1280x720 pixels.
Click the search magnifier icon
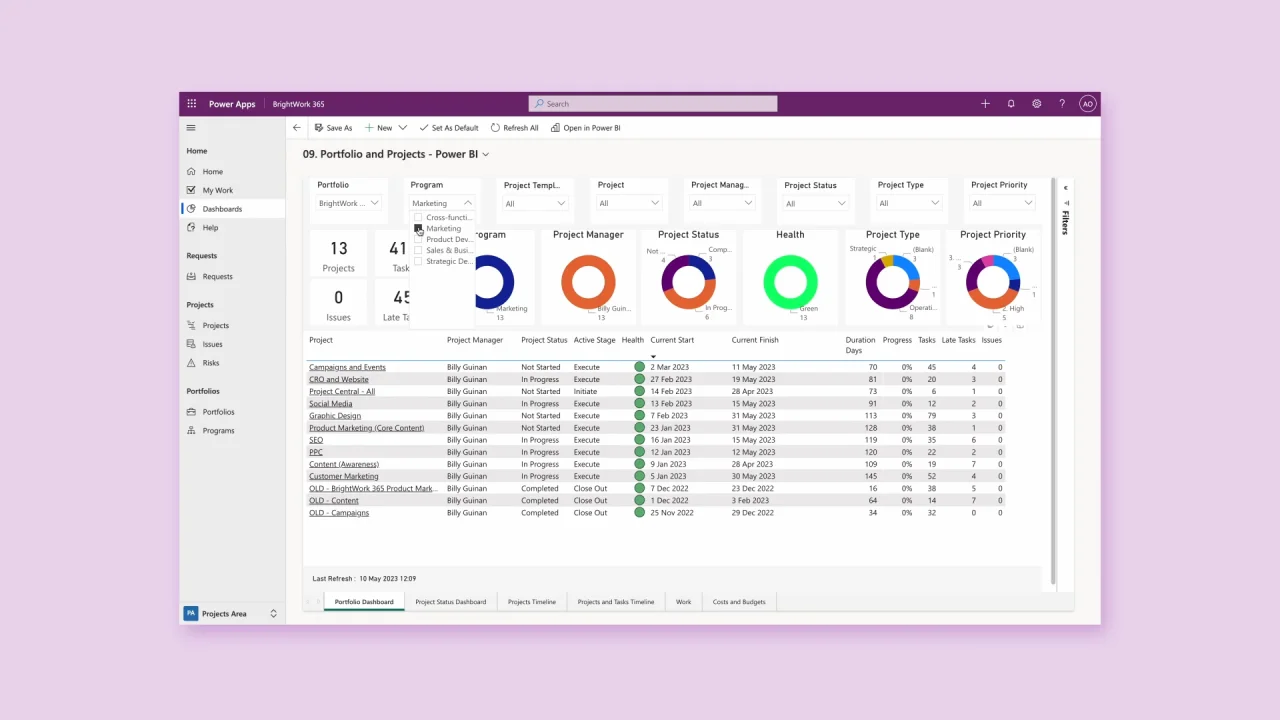point(540,104)
